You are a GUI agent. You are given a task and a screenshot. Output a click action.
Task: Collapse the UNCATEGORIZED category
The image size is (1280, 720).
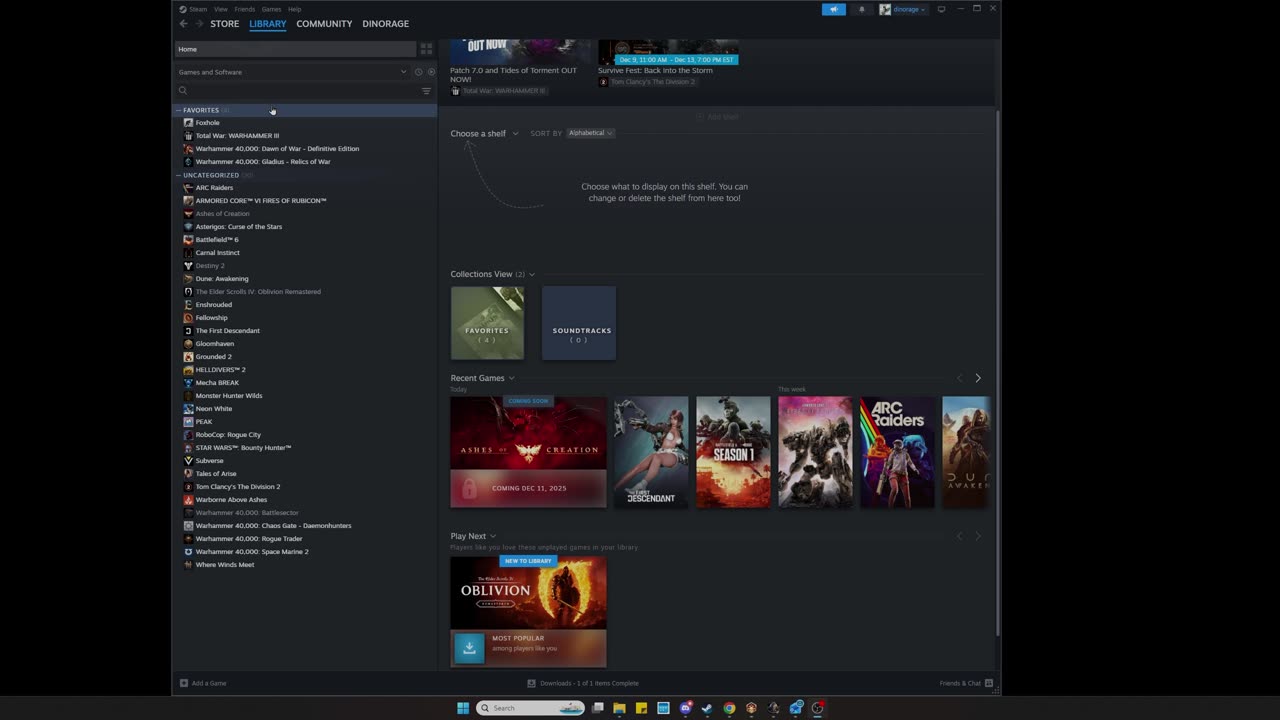(x=178, y=175)
